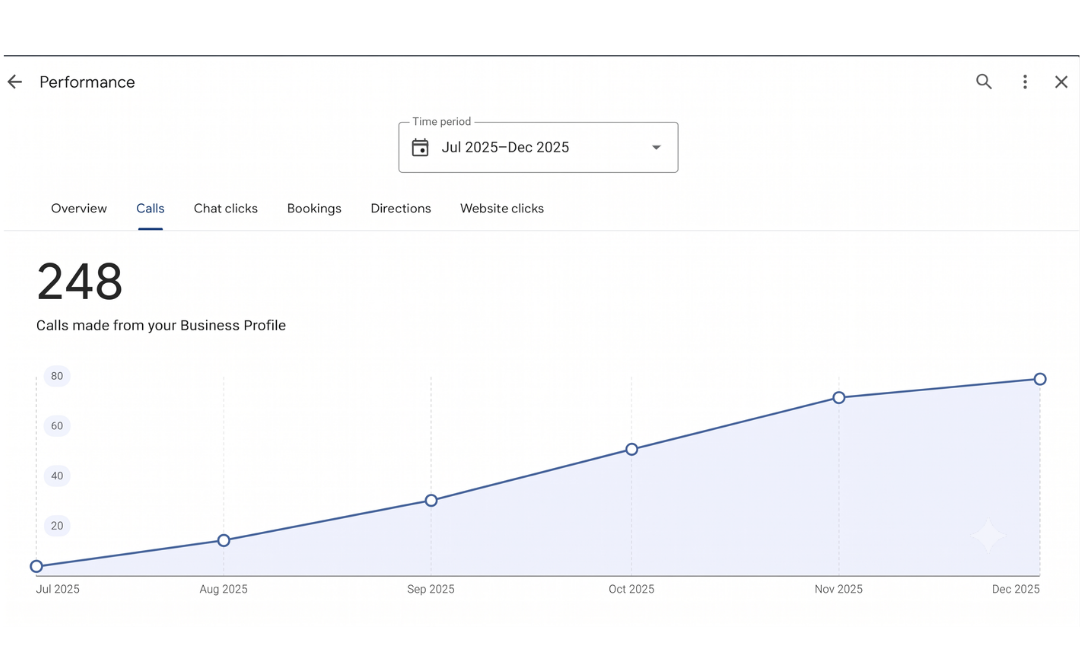Viewport: 1080px width, 668px height.
Task: Select the Oct 2025 chart data point
Action: tap(631, 450)
